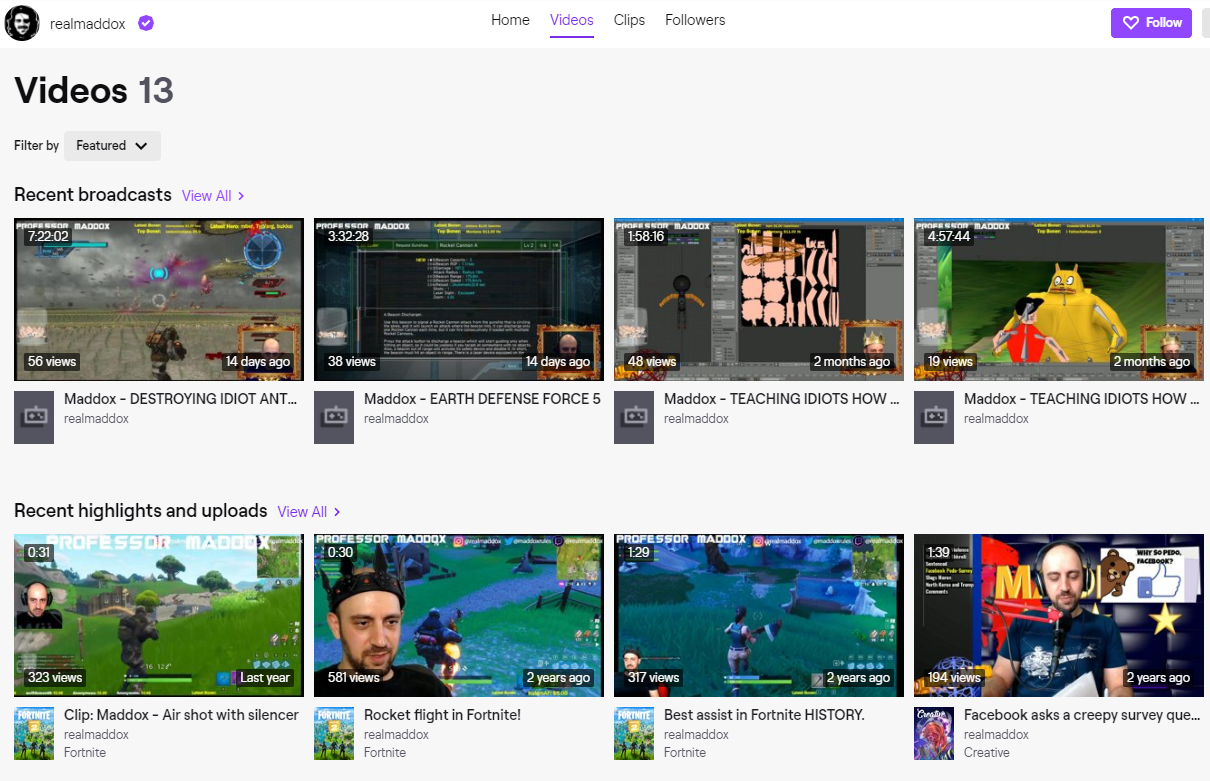Open Rocket flight in Fortnite! title
Image resolution: width=1210 pixels, height=781 pixels.
coord(442,715)
